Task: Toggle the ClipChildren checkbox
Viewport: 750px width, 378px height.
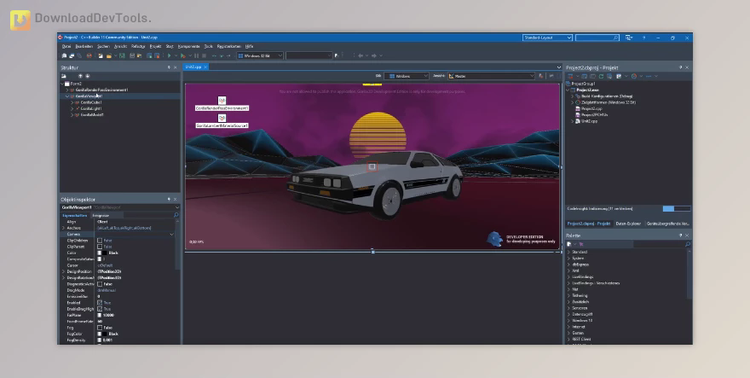Action: pyautogui.click(x=99, y=240)
